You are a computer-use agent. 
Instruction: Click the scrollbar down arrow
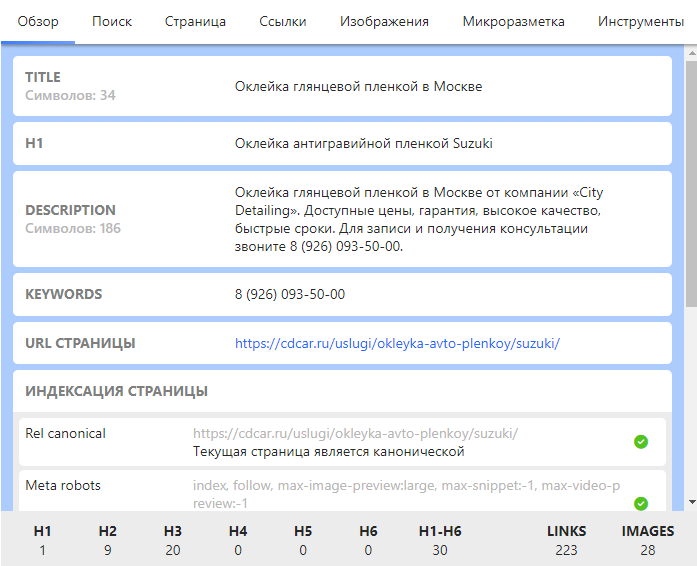[692, 502]
